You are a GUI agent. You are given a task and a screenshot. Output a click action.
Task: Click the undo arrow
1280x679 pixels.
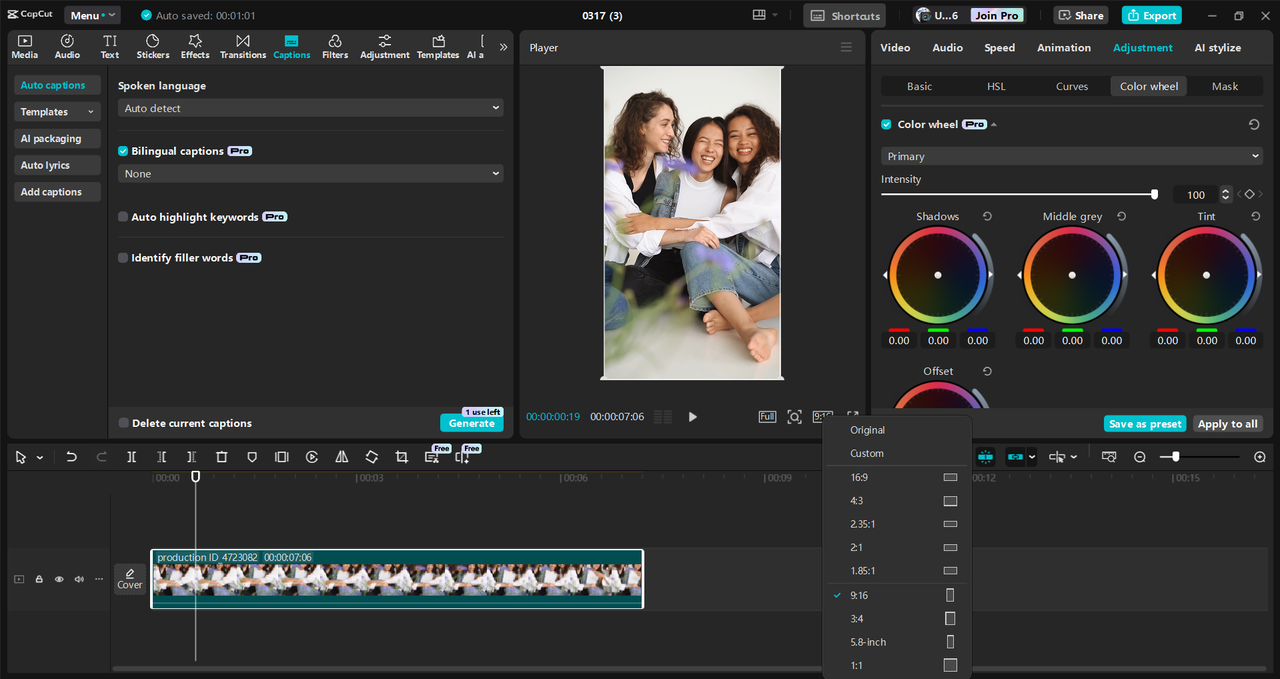[71, 457]
